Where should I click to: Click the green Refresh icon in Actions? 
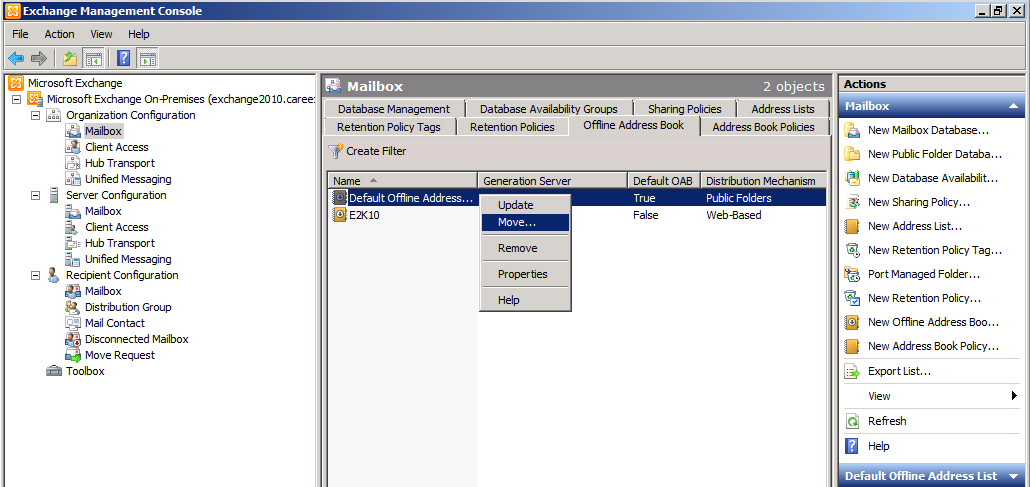852,421
